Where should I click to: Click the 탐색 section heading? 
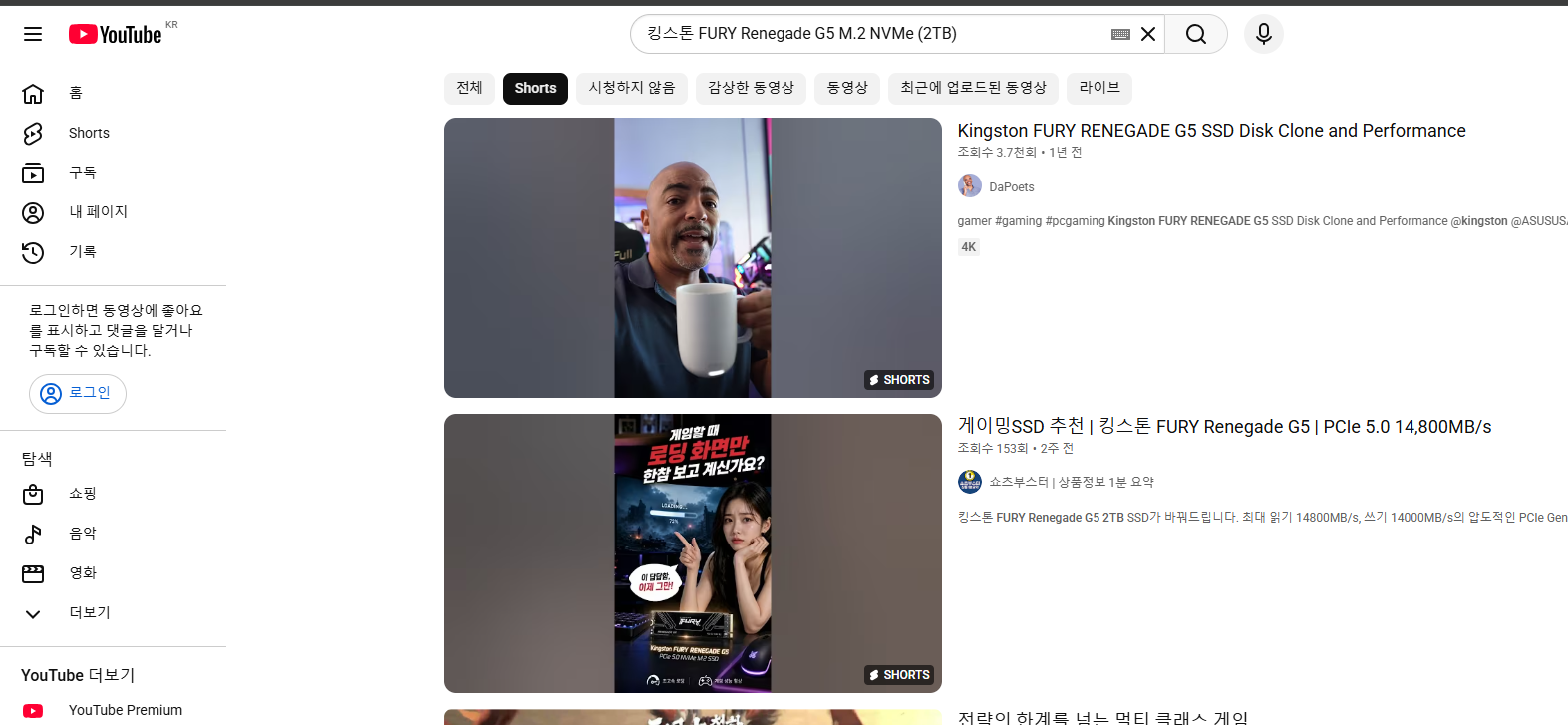37,459
